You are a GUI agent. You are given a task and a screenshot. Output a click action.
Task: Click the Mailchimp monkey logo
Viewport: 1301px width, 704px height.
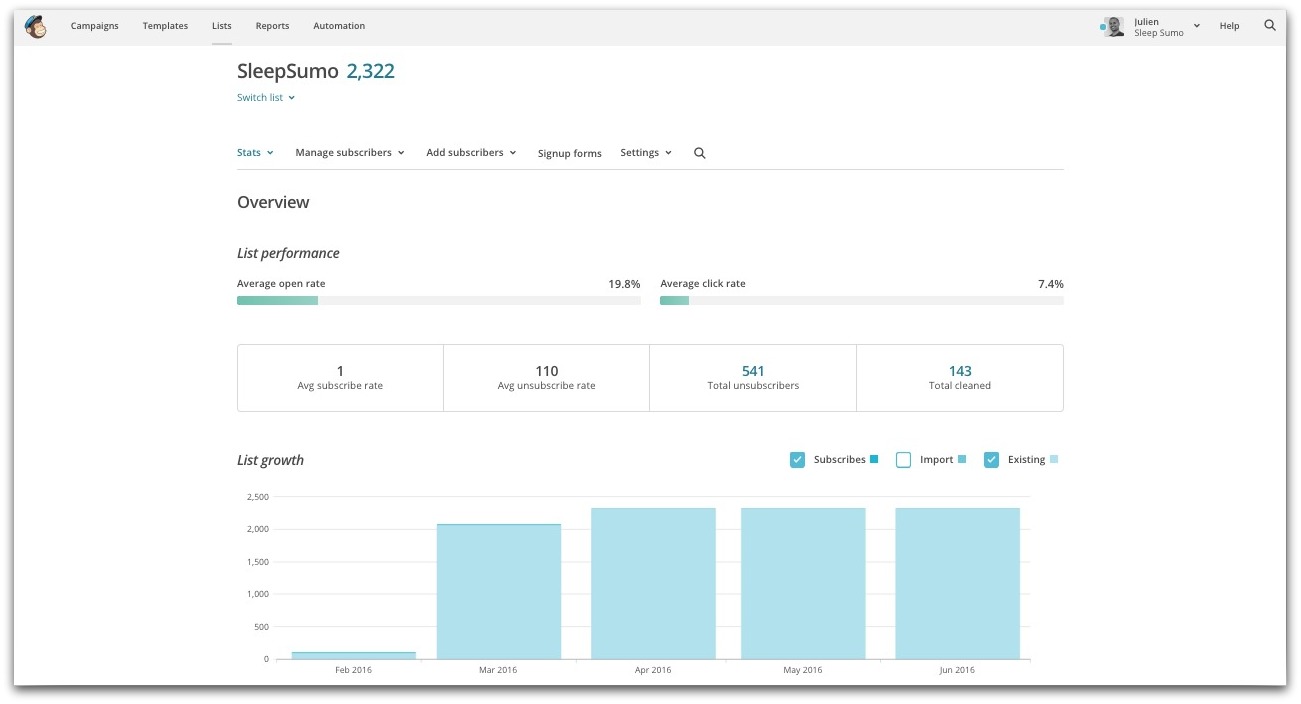click(36, 26)
